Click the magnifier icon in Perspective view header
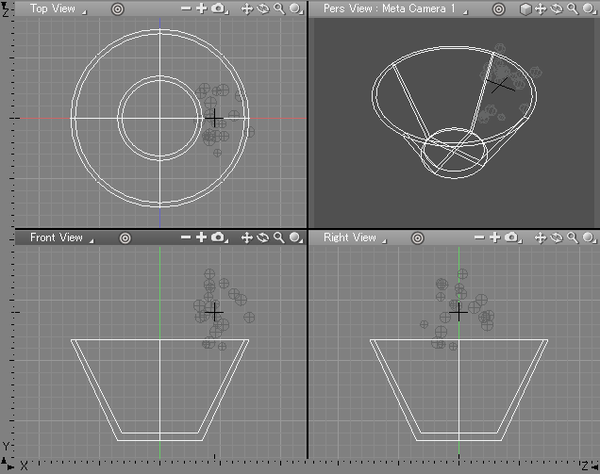 [572, 9]
